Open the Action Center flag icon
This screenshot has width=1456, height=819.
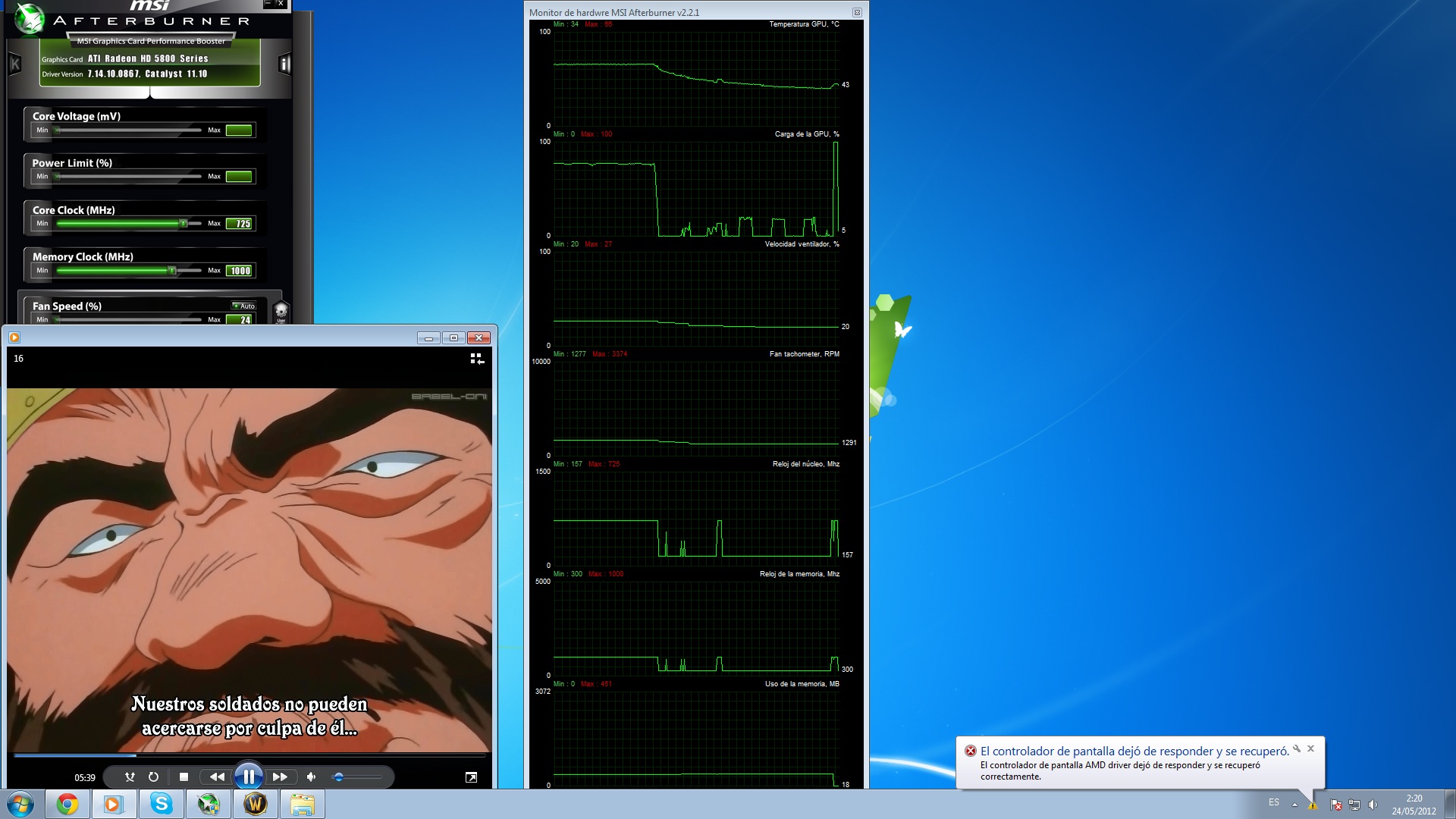point(1336,805)
